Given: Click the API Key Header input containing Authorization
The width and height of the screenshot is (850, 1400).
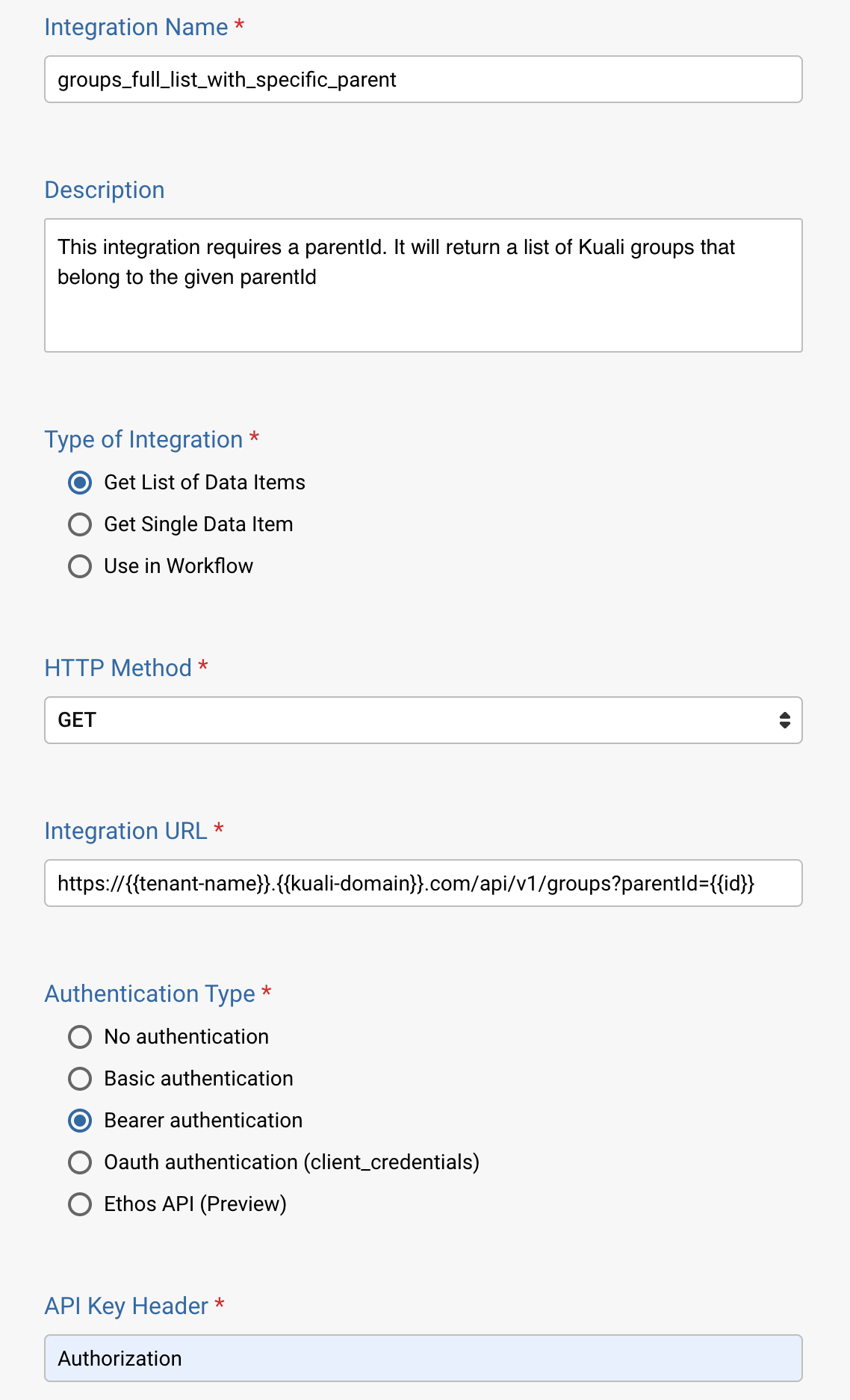Looking at the screenshot, I should coord(423,1358).
